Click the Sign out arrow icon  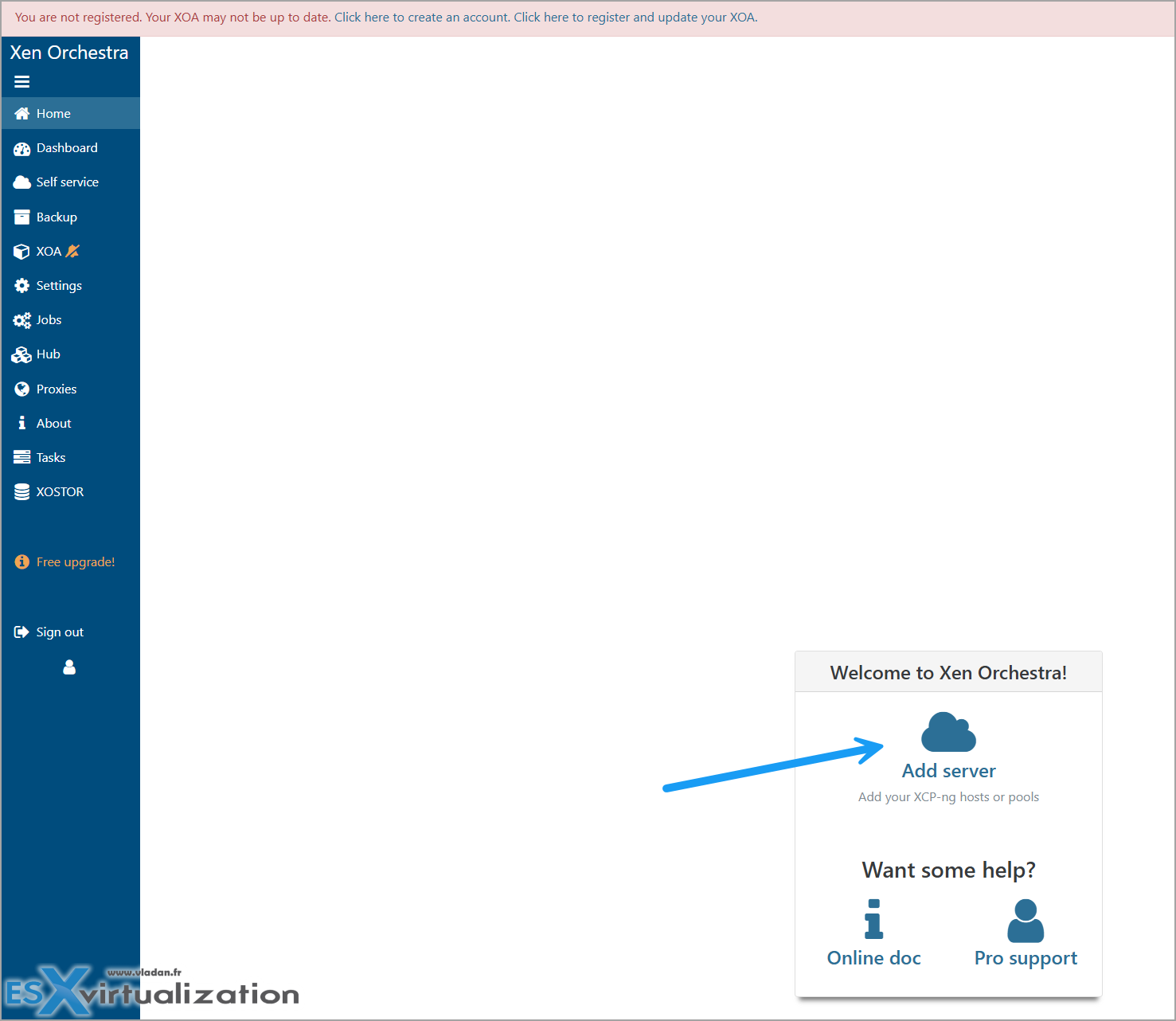[x=21, y=632]
